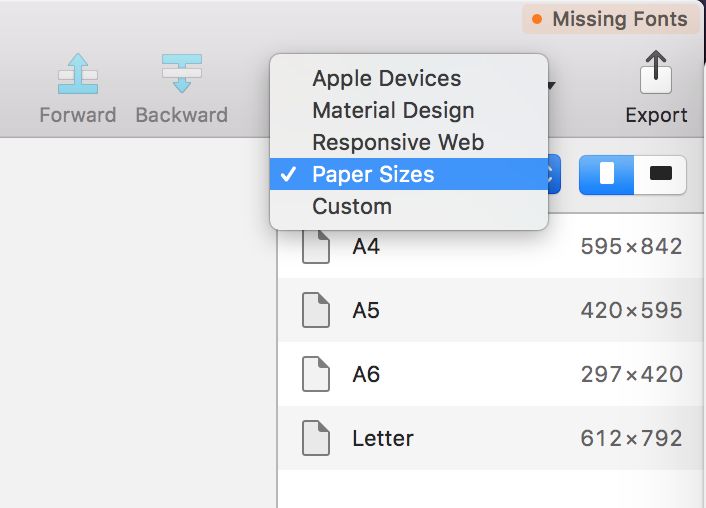Select Apple Devices from the menu
The height and width of the screenshot is (508, 706).
click(x=386, y=78)
